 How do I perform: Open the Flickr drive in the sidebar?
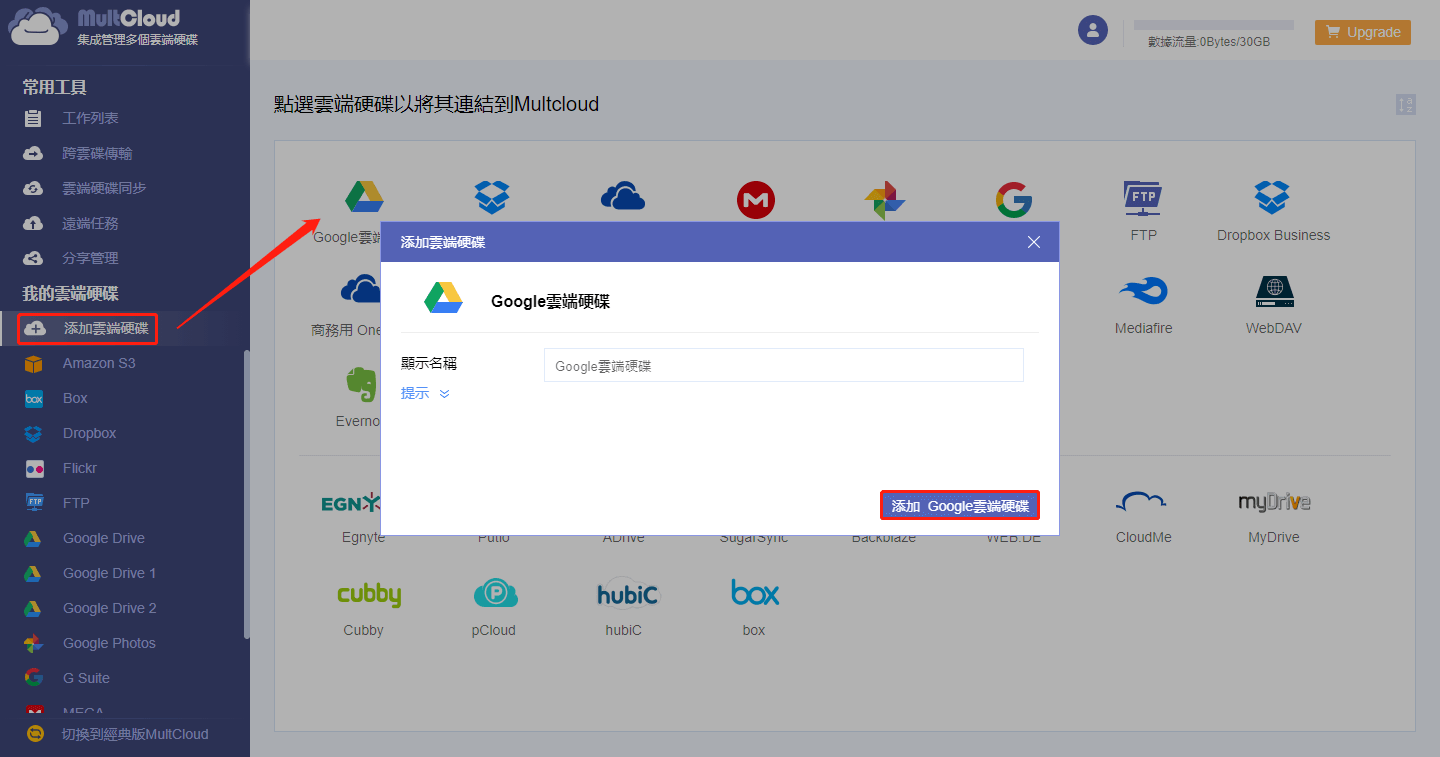tap(79, 468)
